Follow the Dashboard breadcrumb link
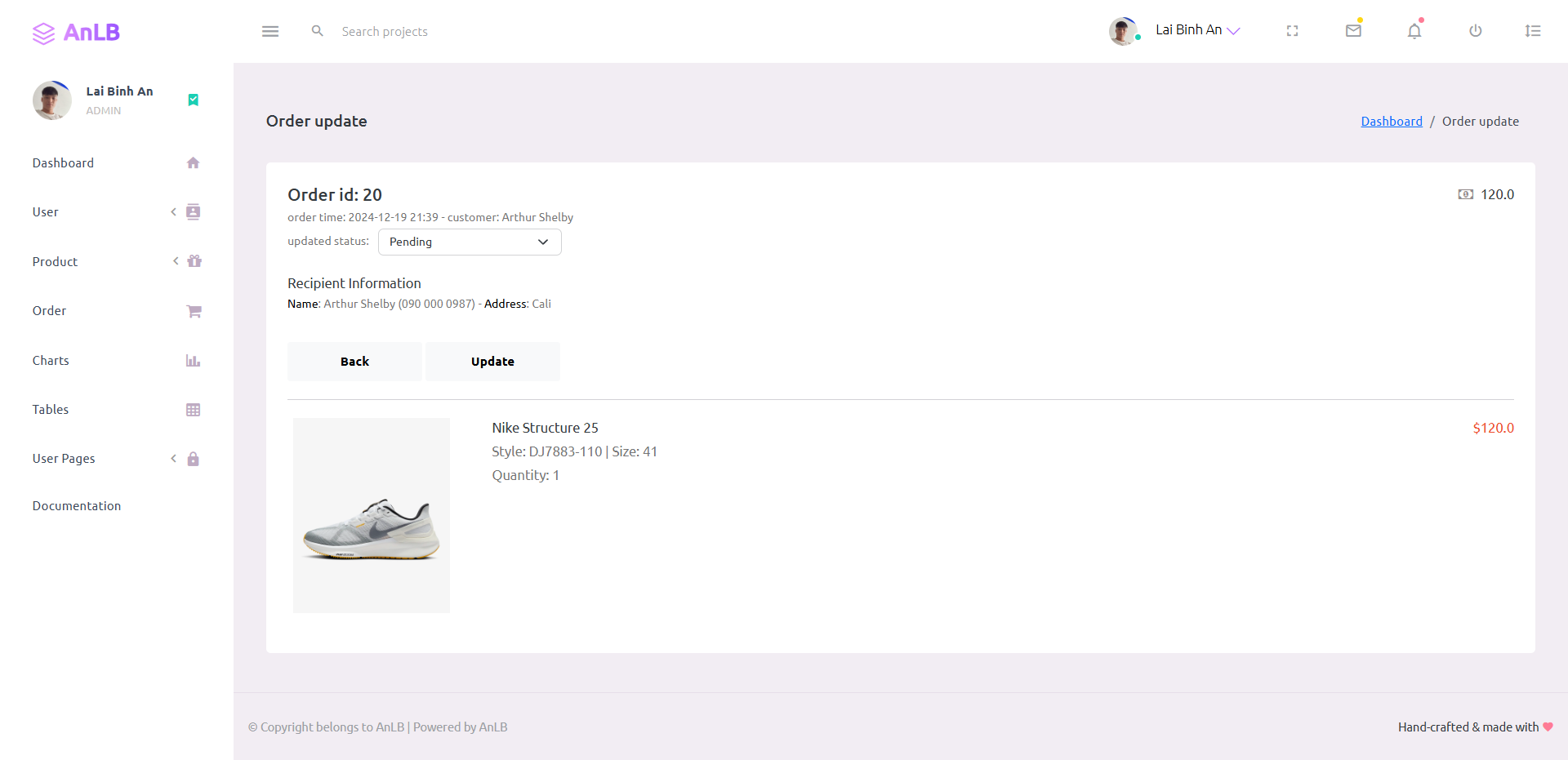The width and height of the screenshot is (1568, 760). pos(1392,121)
